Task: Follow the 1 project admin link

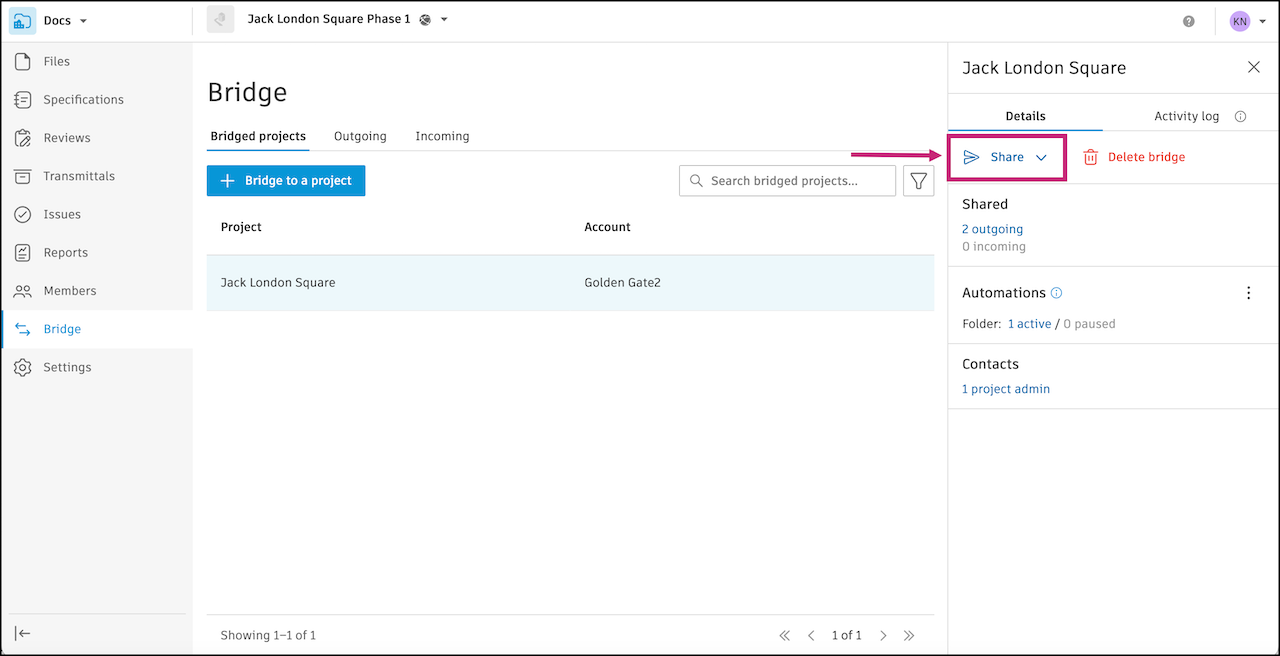Action: (1005, 388)
